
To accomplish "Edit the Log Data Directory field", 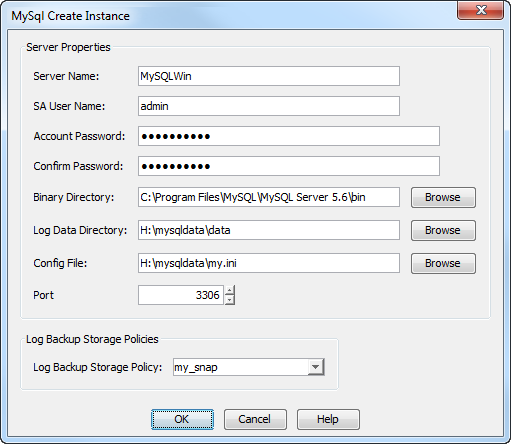I will pos(269,230).
